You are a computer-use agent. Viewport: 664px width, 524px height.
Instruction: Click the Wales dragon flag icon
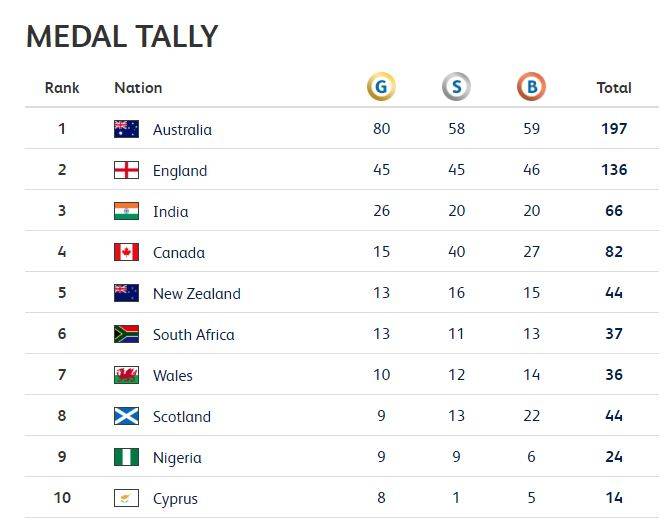tap(126, 375)
